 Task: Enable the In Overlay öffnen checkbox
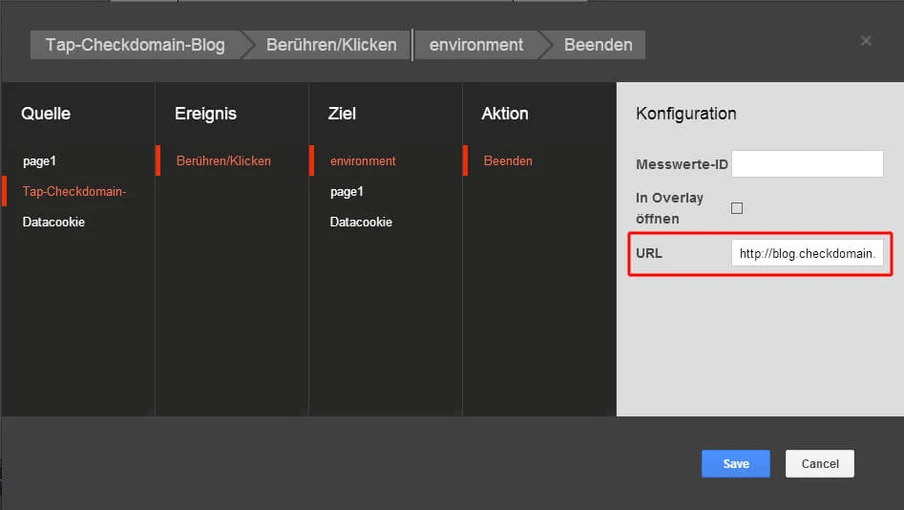coord(737,208)
